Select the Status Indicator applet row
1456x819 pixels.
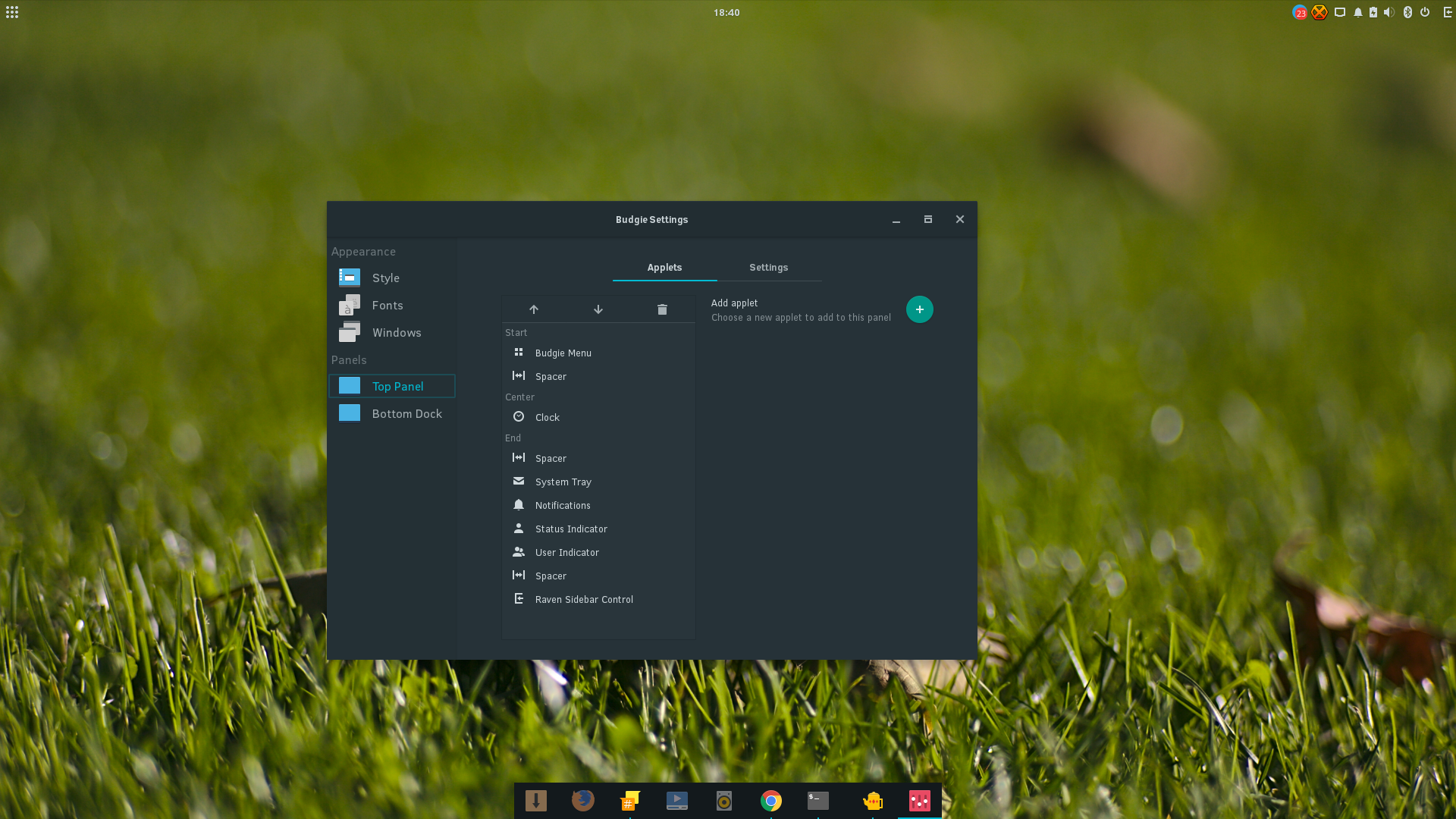point(598,529)
